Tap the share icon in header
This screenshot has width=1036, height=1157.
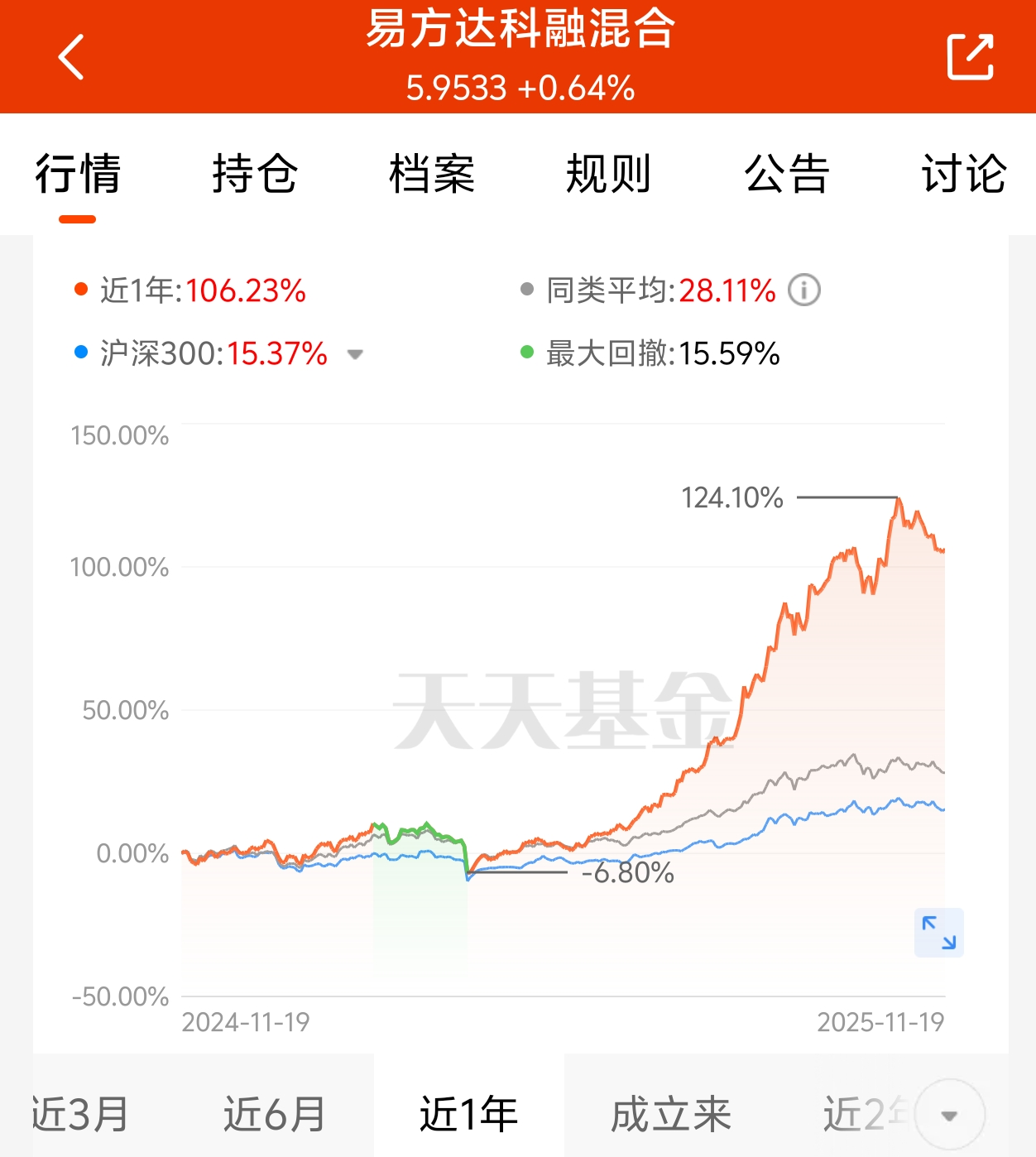coord(969,57)
